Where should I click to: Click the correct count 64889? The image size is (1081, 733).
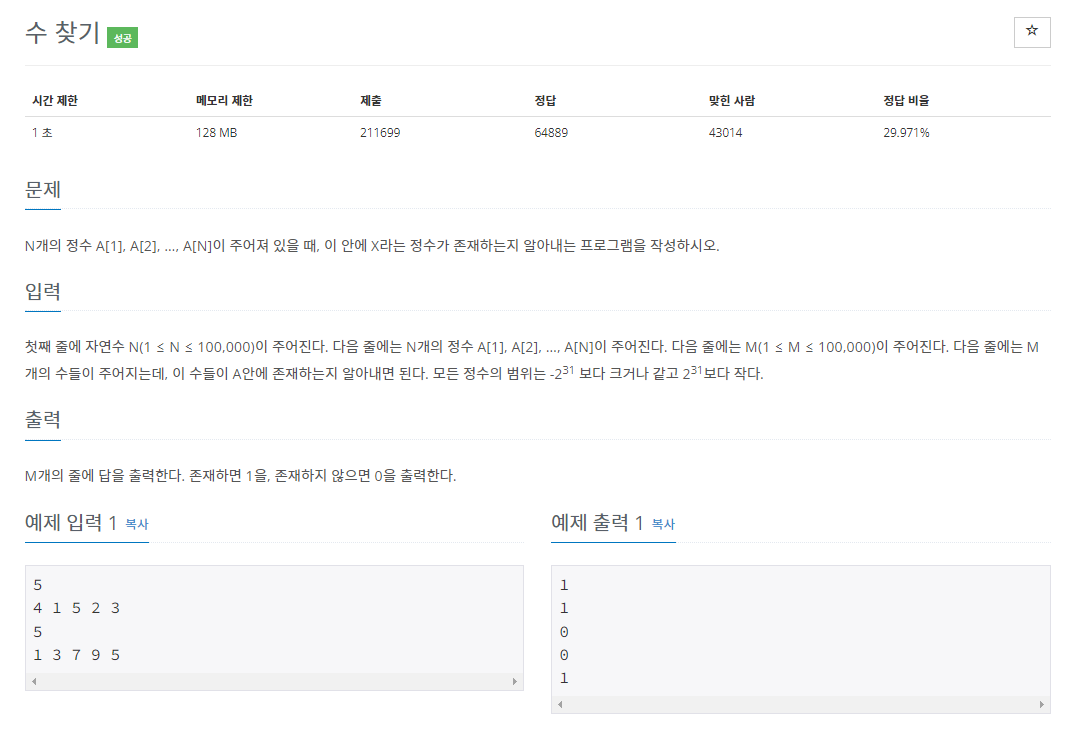click(x=551, y=132)
